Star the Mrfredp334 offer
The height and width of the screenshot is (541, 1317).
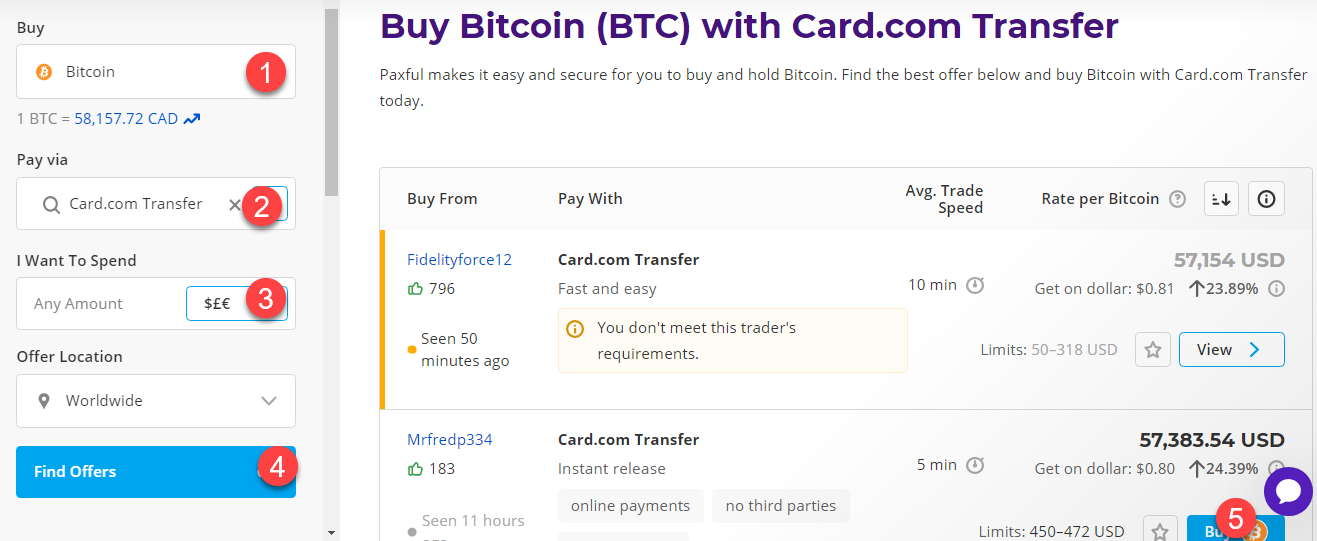click(1161, 531)
